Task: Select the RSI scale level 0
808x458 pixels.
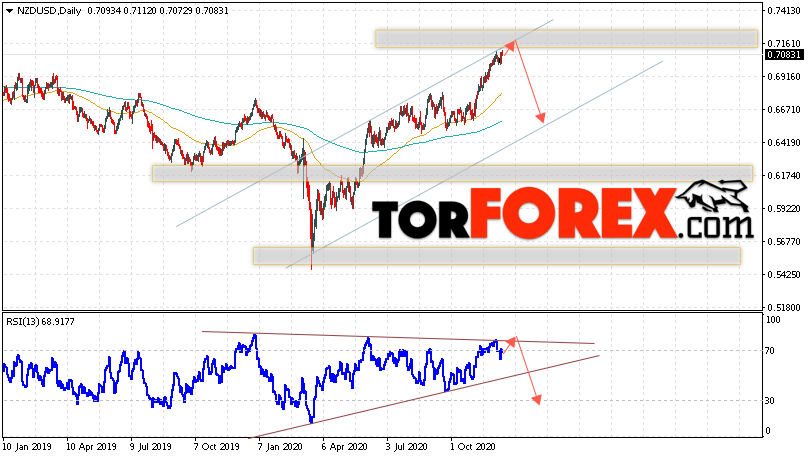Action: [768, 431]
